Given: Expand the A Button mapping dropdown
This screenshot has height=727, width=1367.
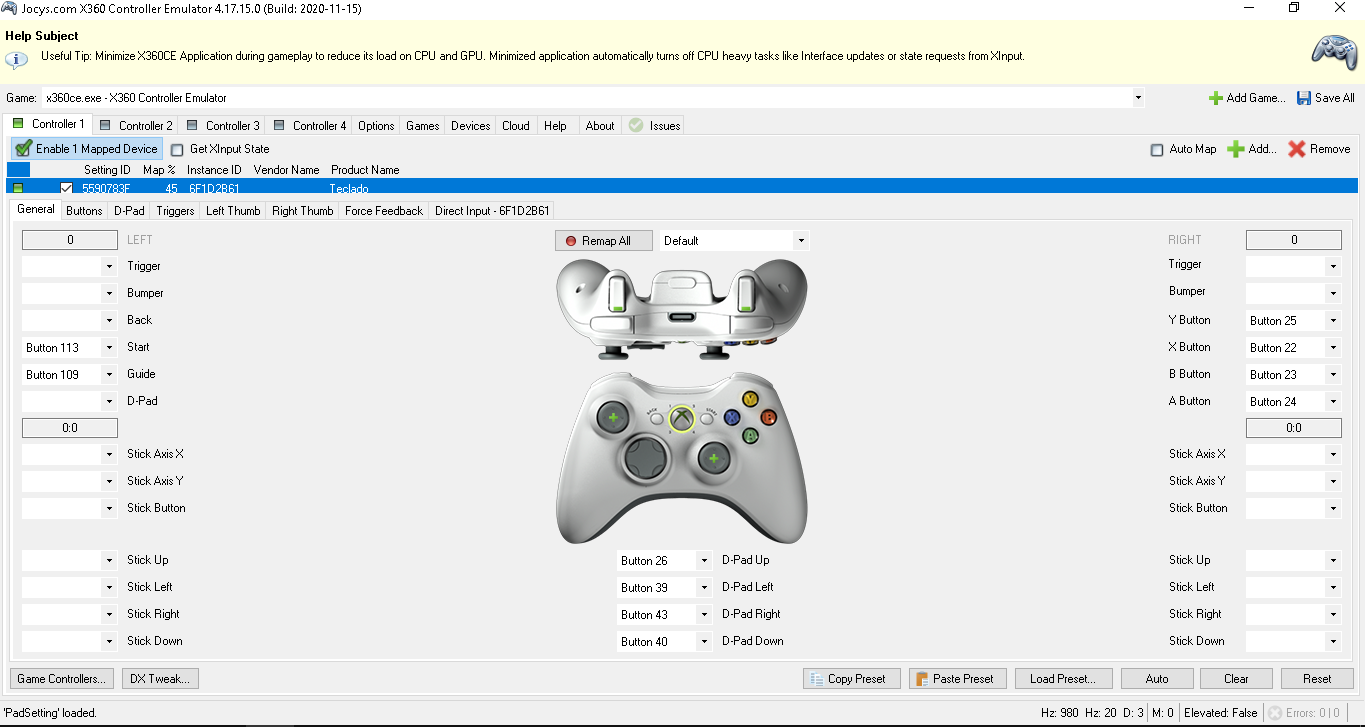Looking at the screenshot, I should click(x=1333, y=402).
